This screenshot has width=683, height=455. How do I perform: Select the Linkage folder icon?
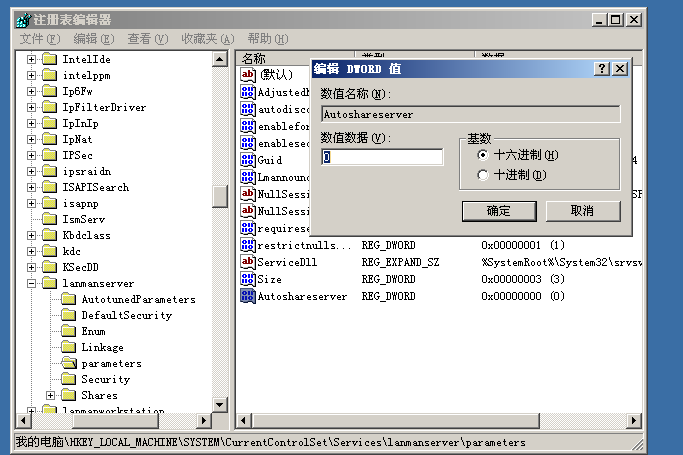[69, 347]
